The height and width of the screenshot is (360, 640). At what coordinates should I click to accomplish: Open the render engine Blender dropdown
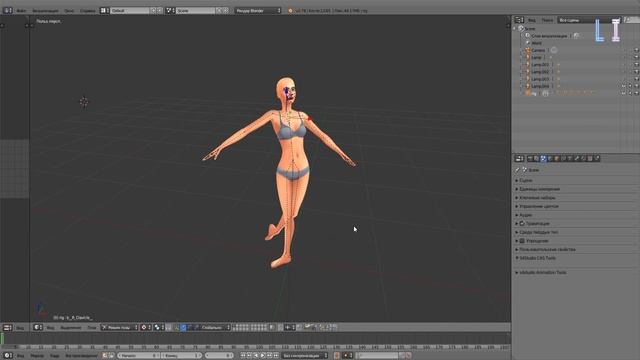pos(258,11)
